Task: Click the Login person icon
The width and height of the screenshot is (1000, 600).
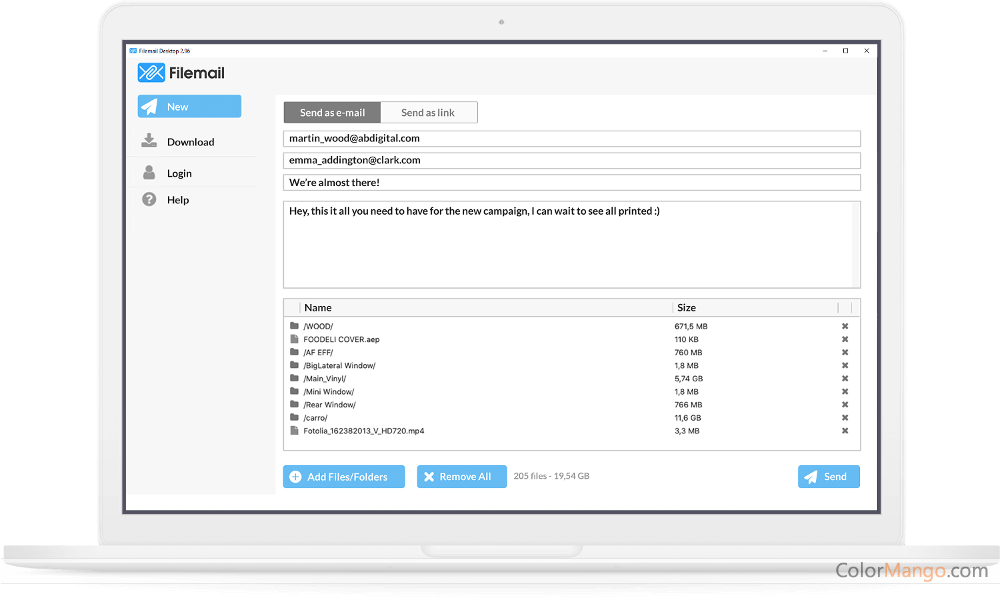Action: click(x=149, y=172)
